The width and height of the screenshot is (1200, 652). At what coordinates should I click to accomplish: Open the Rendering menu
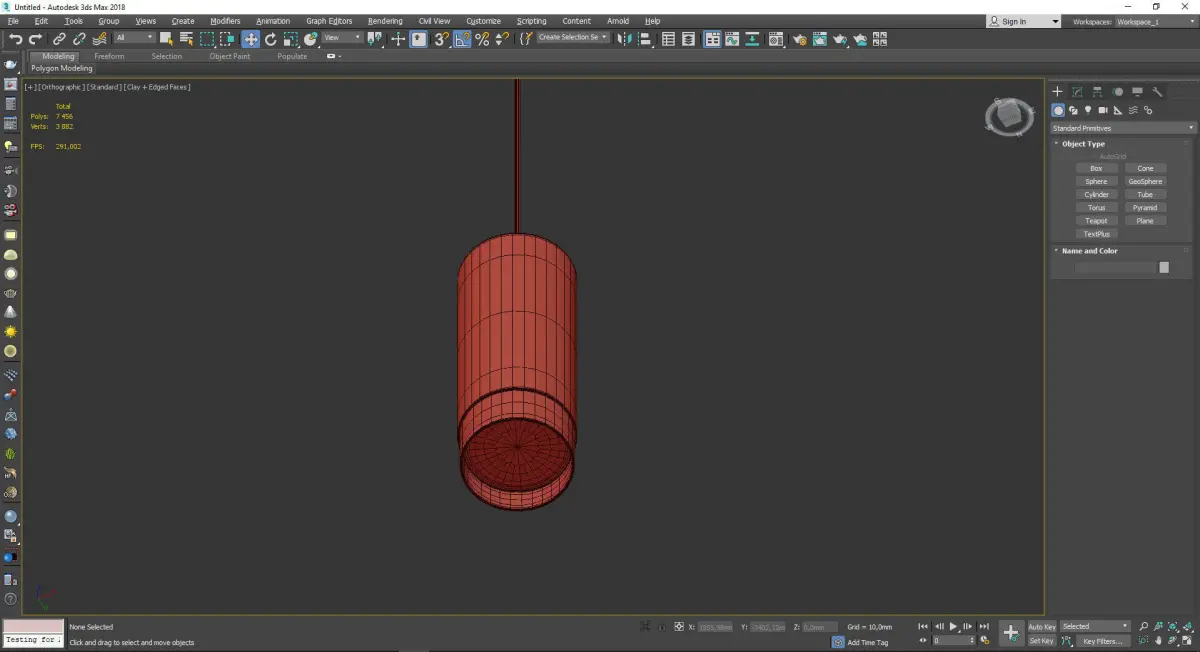(x=385, y=21)
